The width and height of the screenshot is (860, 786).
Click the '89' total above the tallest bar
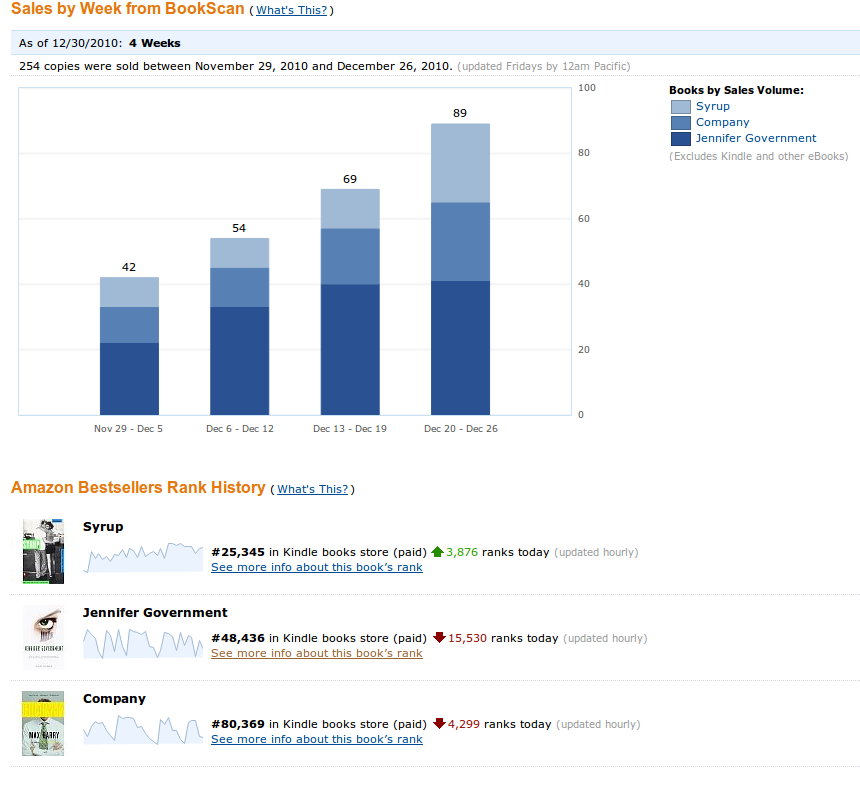[x=460, y=113]
